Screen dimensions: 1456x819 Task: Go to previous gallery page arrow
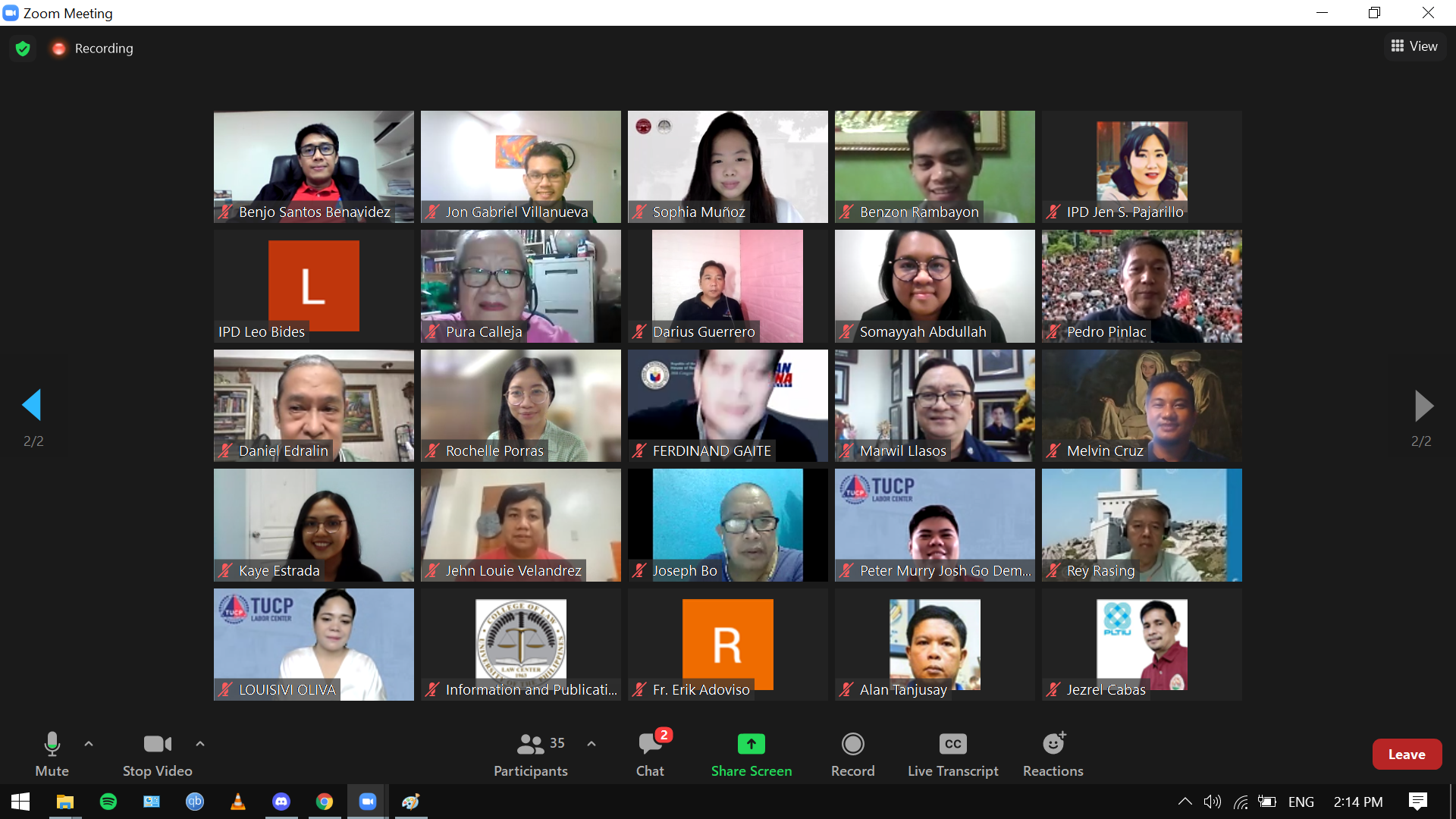pos(32,405)
